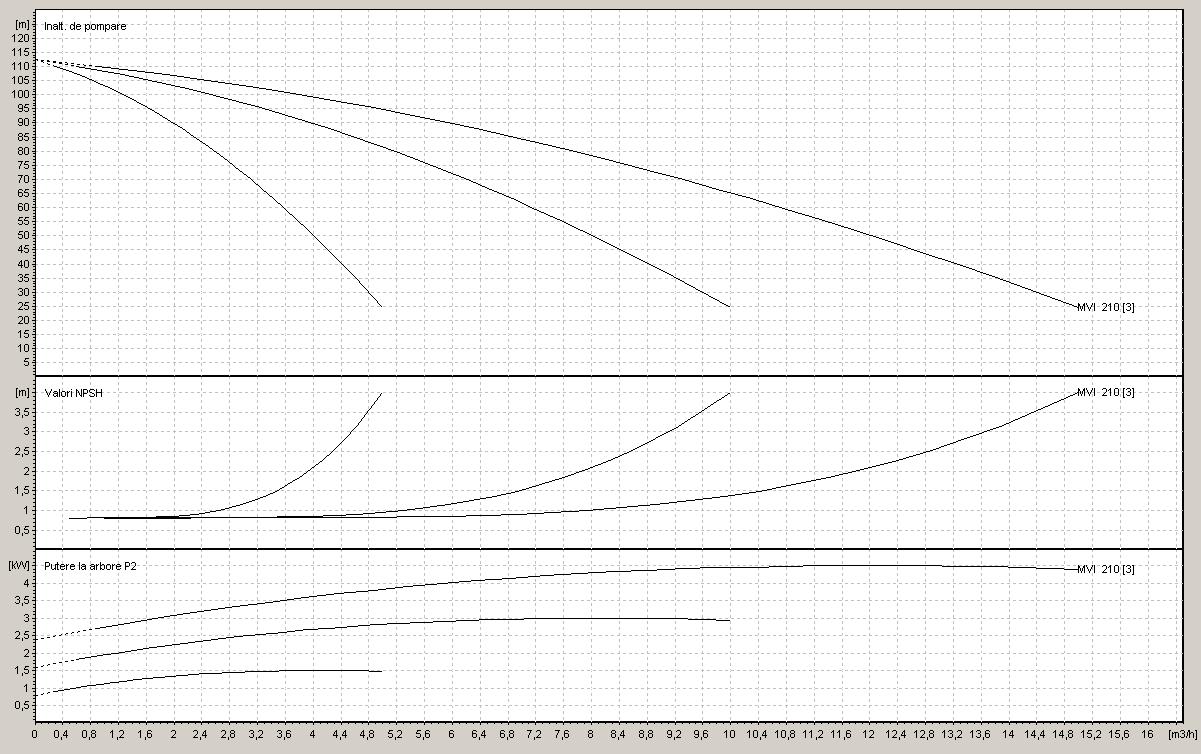
Task: Select the 16 value on the flow axis
Action: (1147, 734)
